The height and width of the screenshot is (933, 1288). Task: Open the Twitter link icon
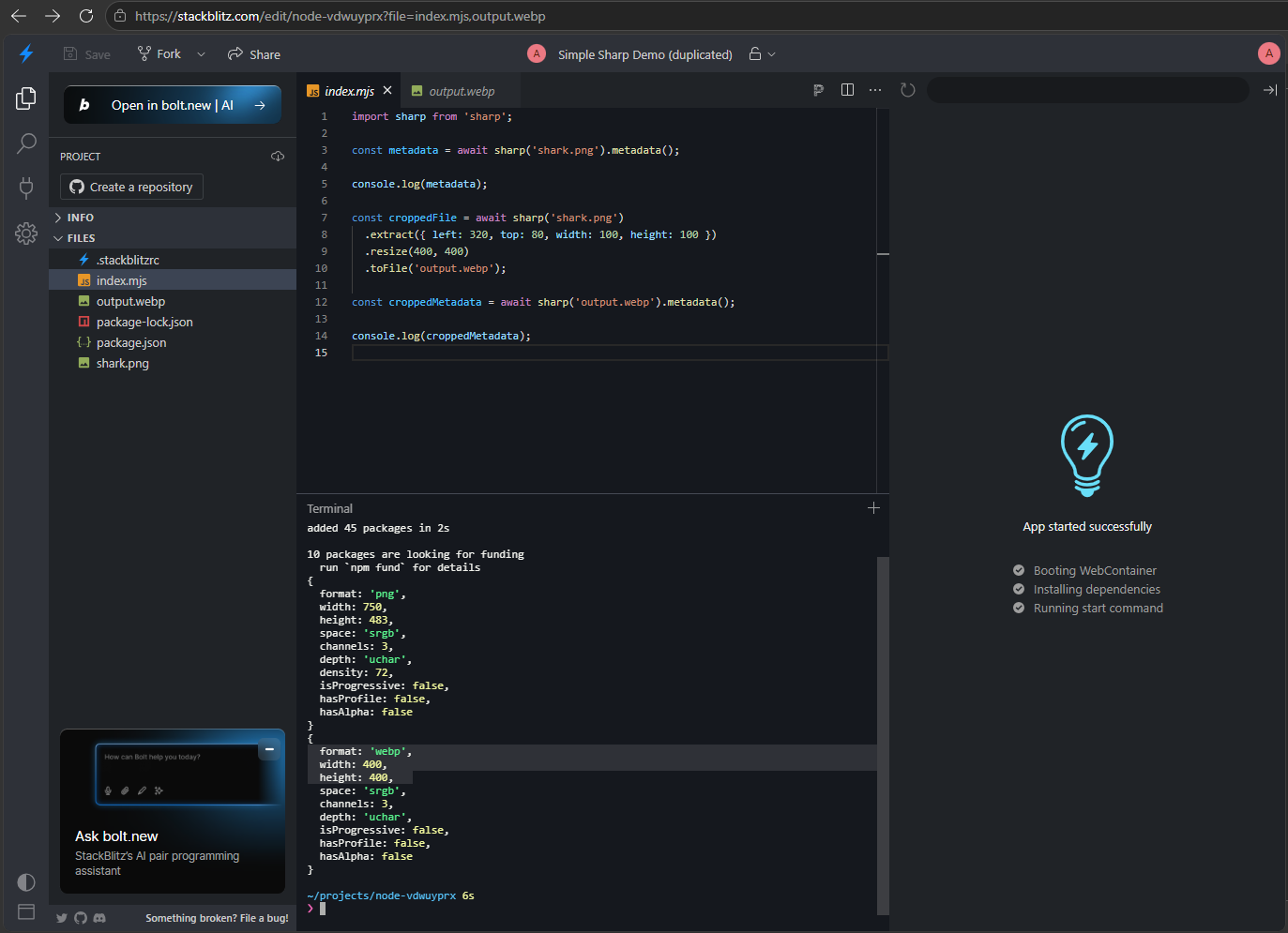pos(62,918)
